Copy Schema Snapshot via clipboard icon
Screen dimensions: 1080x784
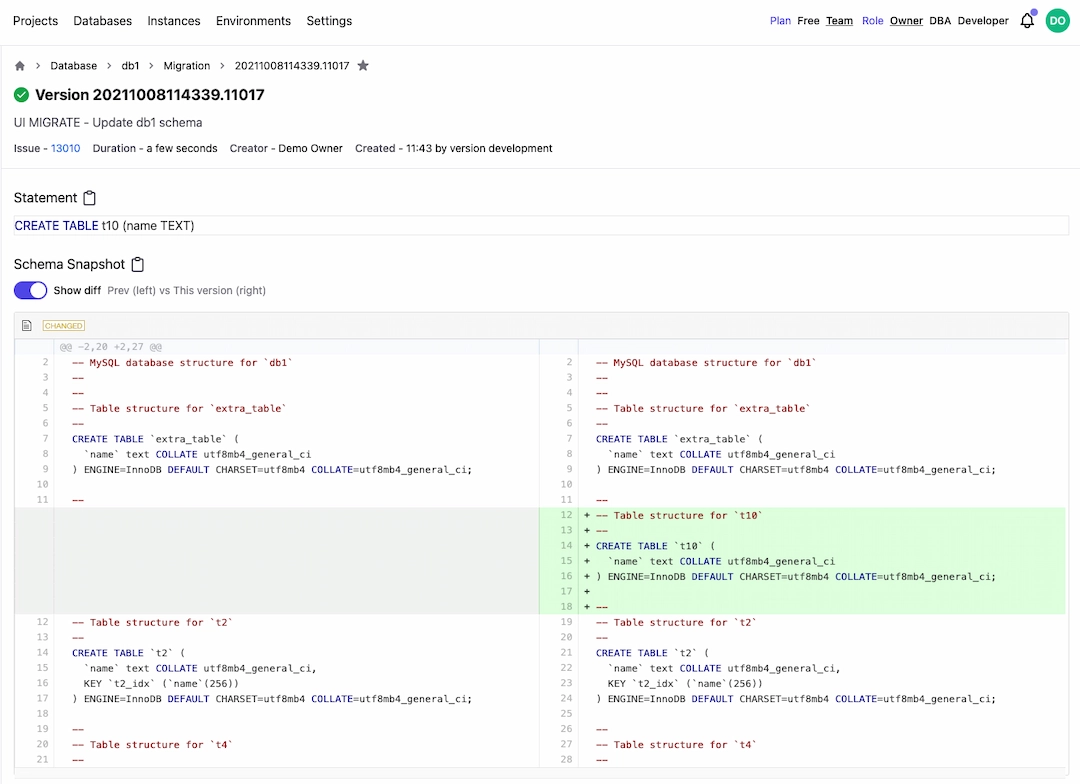[x=138, y=265]
